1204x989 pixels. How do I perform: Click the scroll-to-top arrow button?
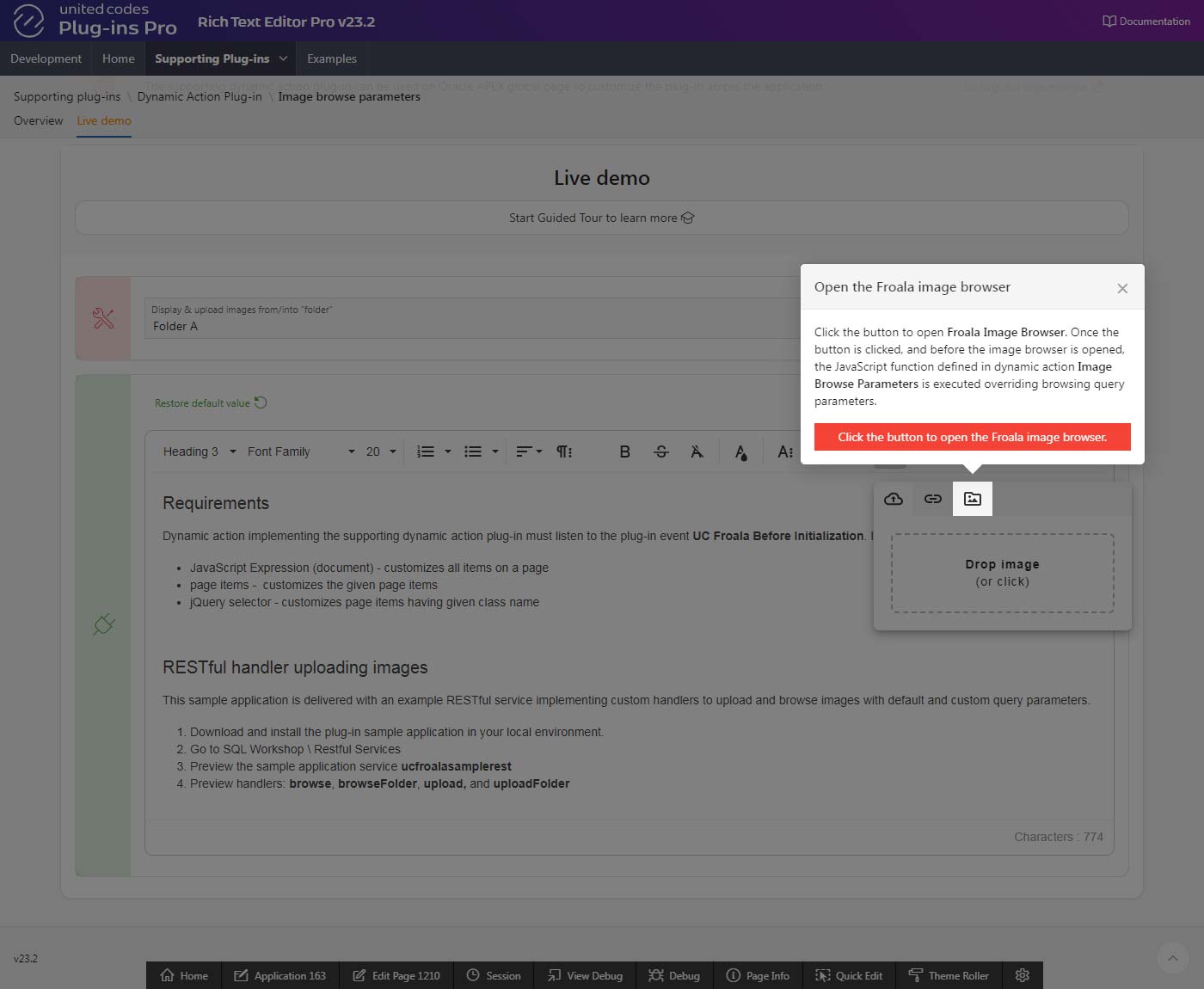coord(1173,958)
